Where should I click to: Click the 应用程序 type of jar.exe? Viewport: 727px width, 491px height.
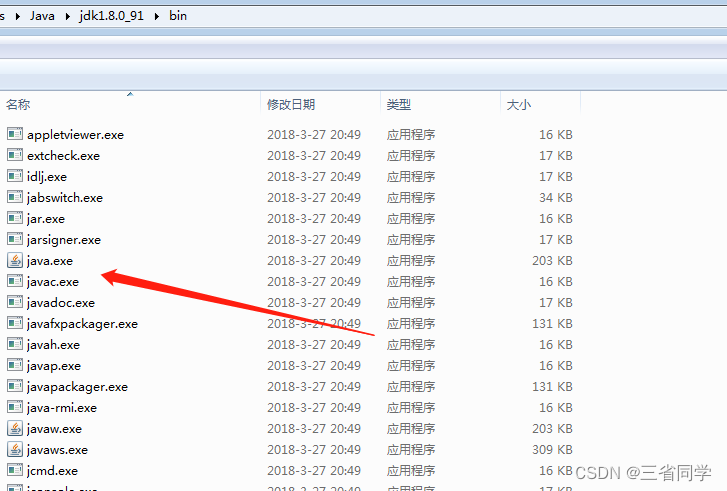[411, 218]
